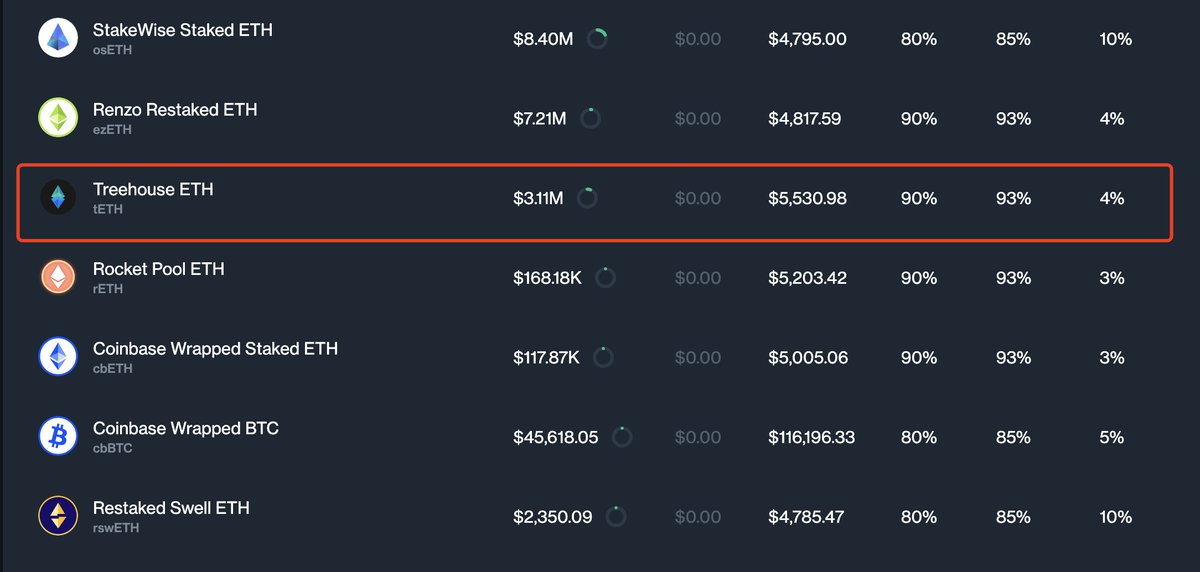Viewport: 1200px width, 572px height.
Task: Click the progress ring next to $7.21M
Action: coord(590,118)
